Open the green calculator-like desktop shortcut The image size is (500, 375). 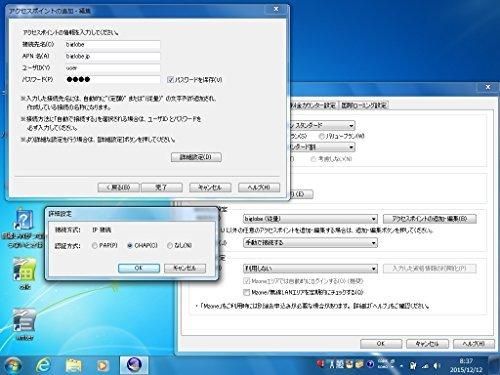tap(25, 270)
